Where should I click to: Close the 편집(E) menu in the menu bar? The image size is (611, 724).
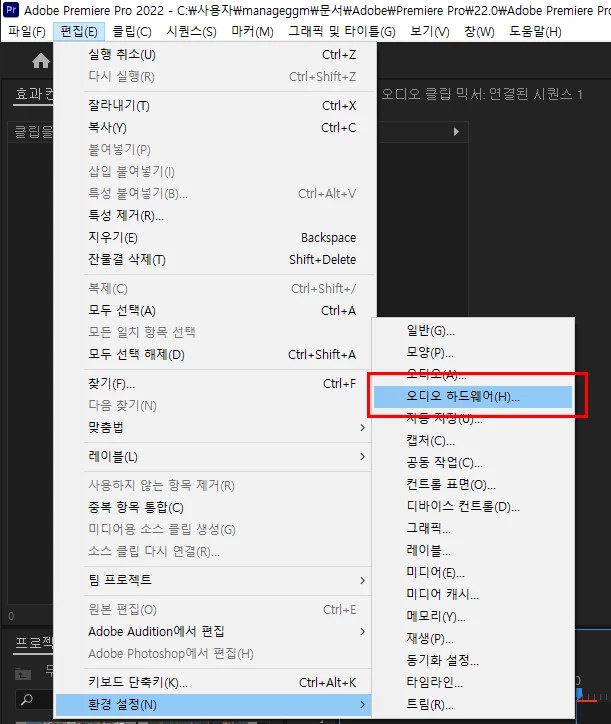coord(79,31)
